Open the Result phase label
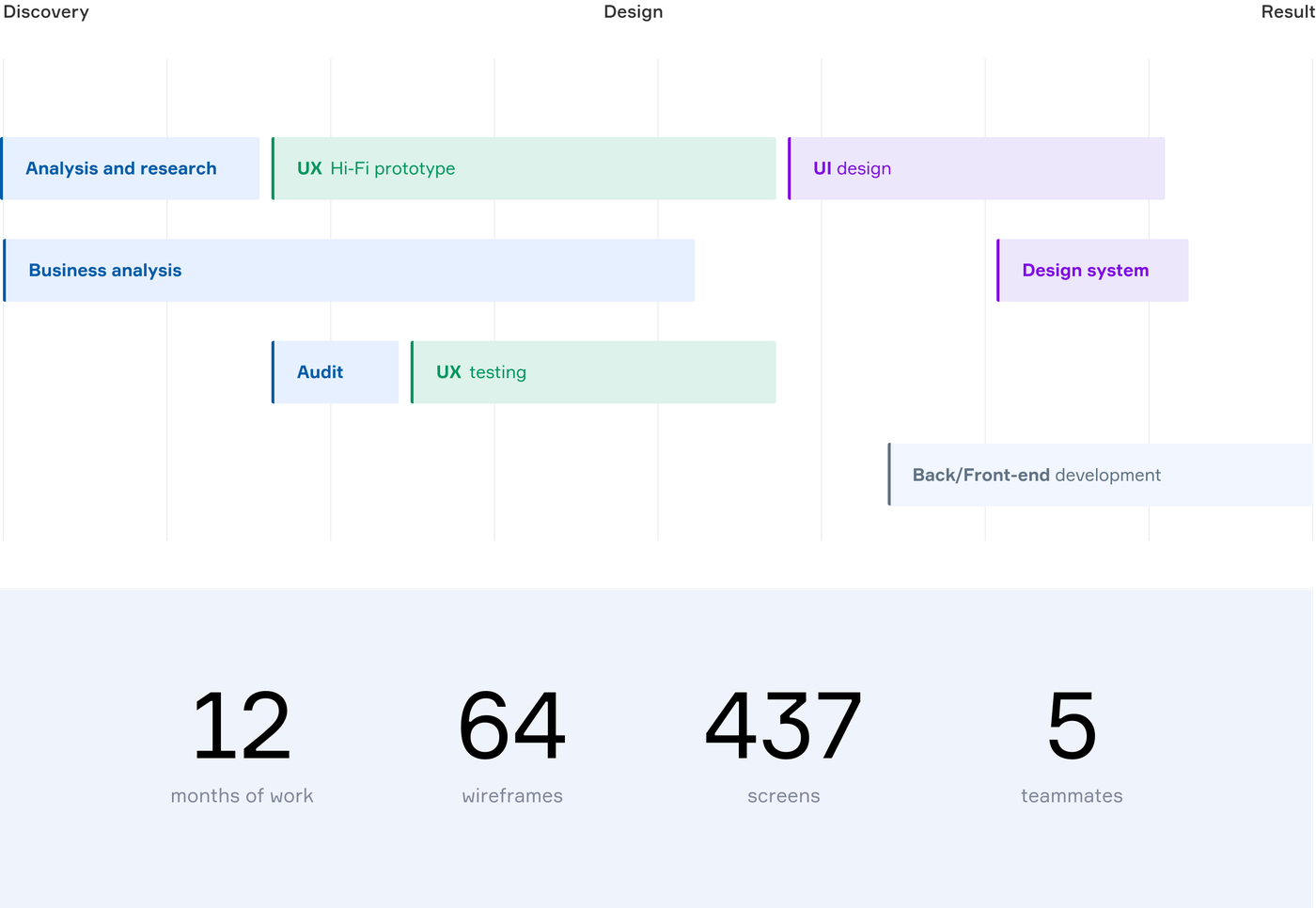Image resolution: width=1316 pixels, height=908 pixels. [1287, 12]
